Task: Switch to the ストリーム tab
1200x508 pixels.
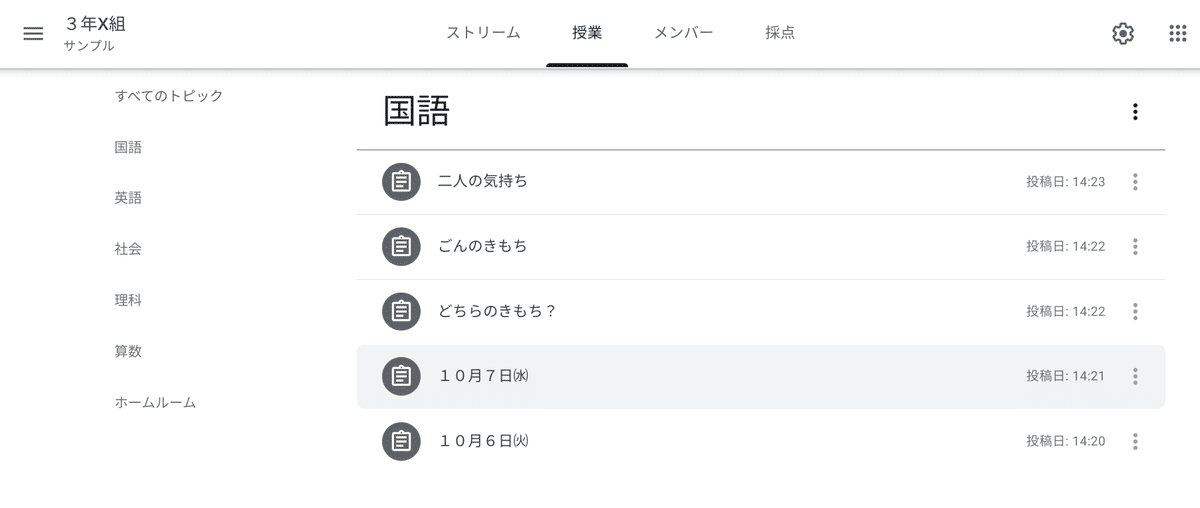Action: (483, 33)
